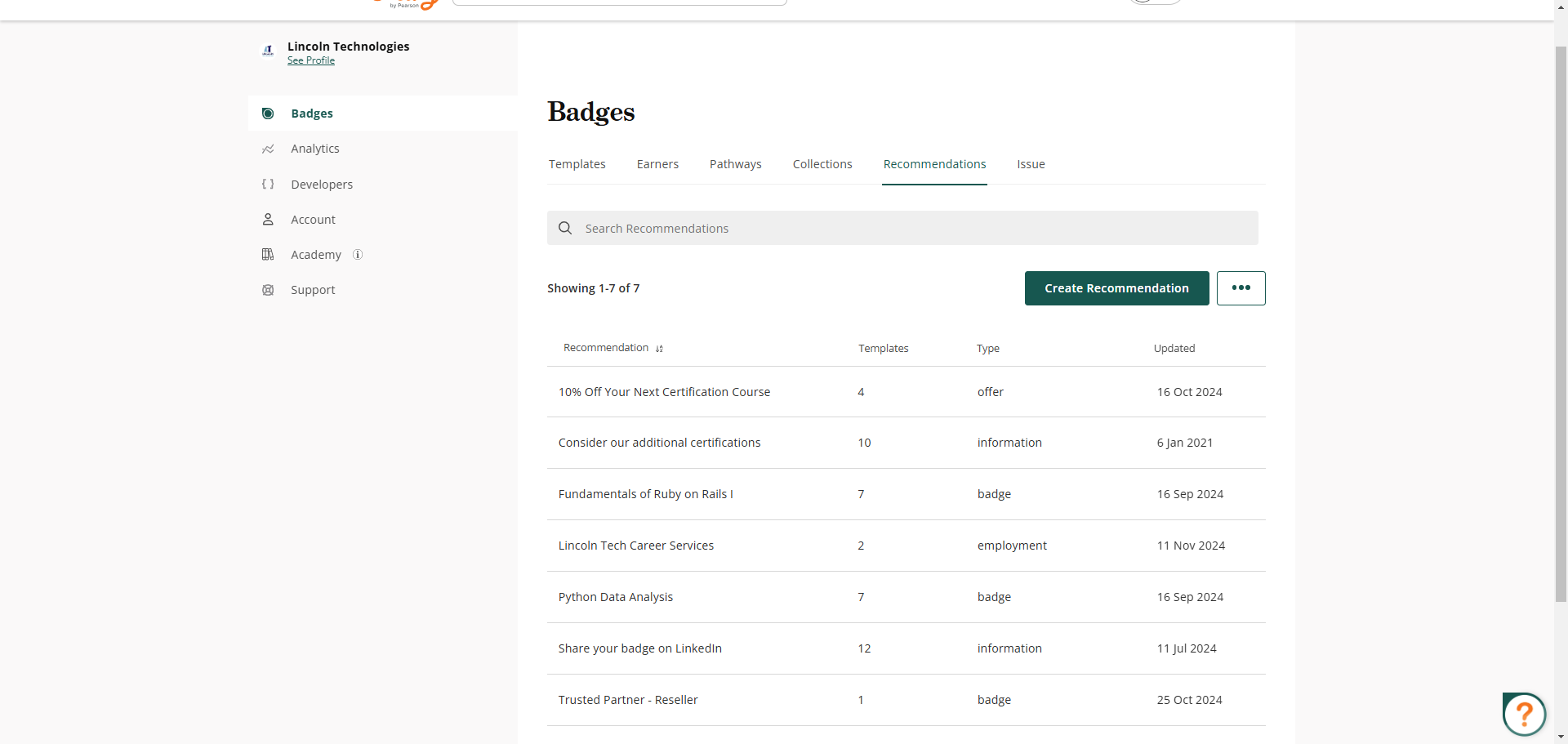Click the Developers braces icon

point(268,185)
